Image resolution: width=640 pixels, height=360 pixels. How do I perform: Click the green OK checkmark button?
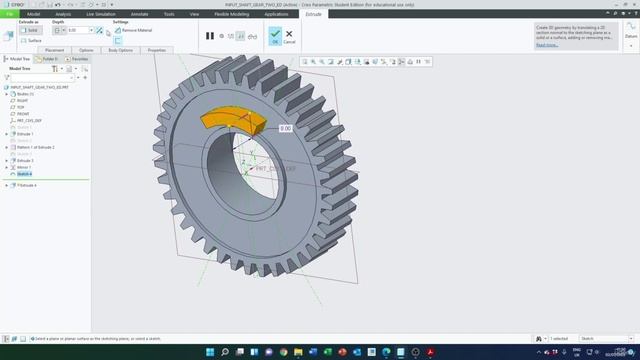pos(275,36)
